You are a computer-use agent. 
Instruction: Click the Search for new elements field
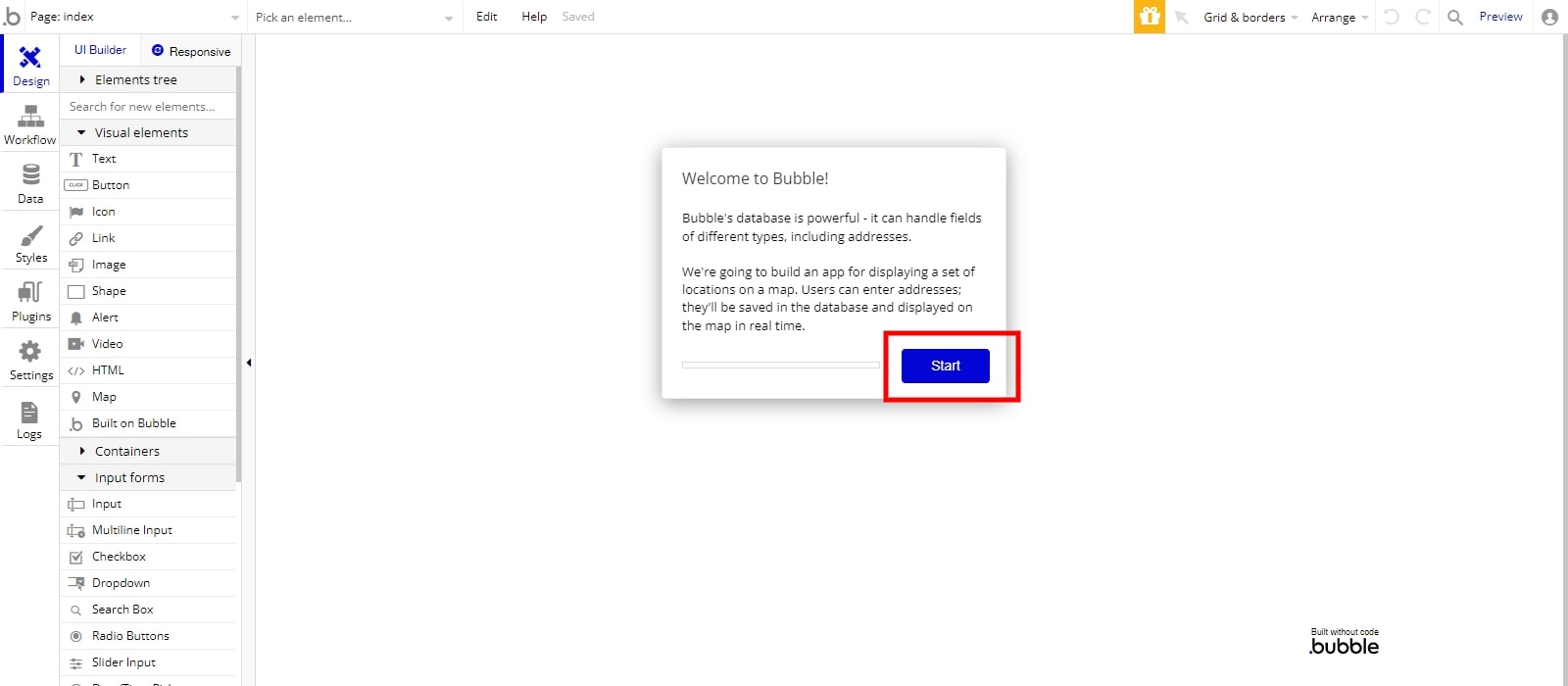147,106
